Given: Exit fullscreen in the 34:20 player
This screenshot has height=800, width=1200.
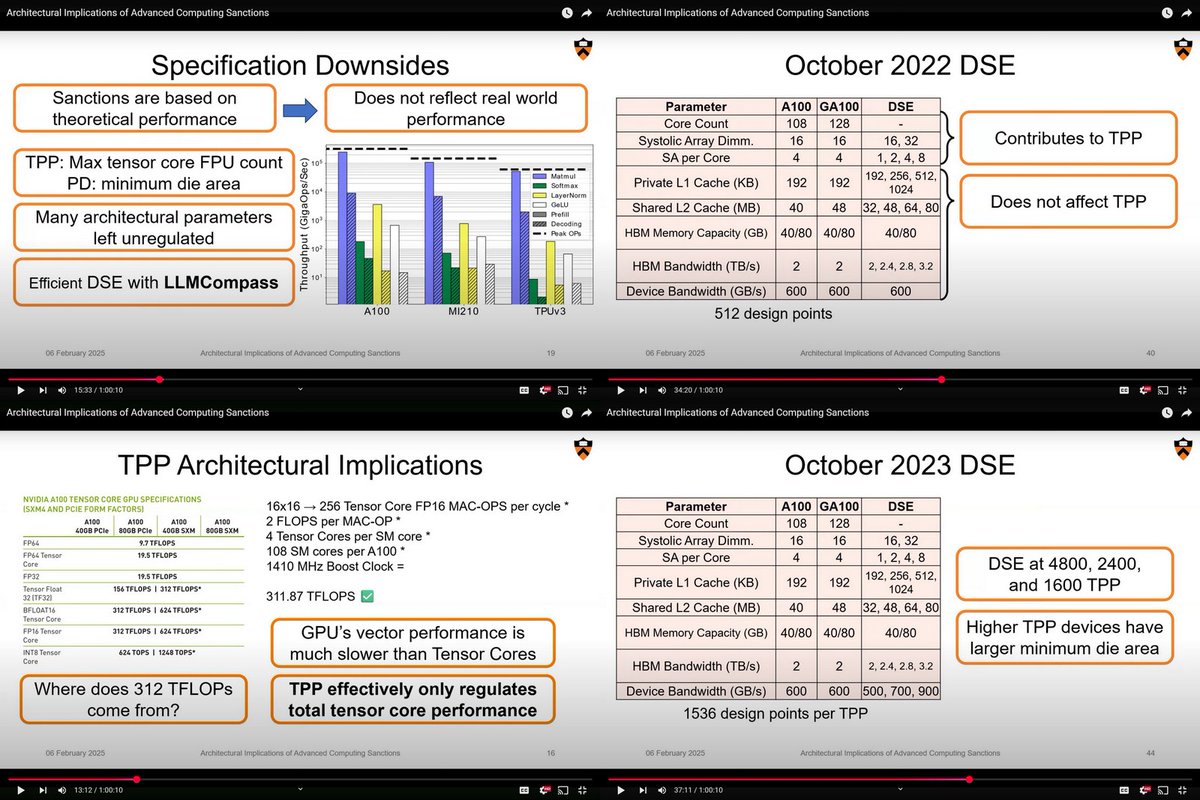Looking at the screenshot, I should pos(1182,390).
